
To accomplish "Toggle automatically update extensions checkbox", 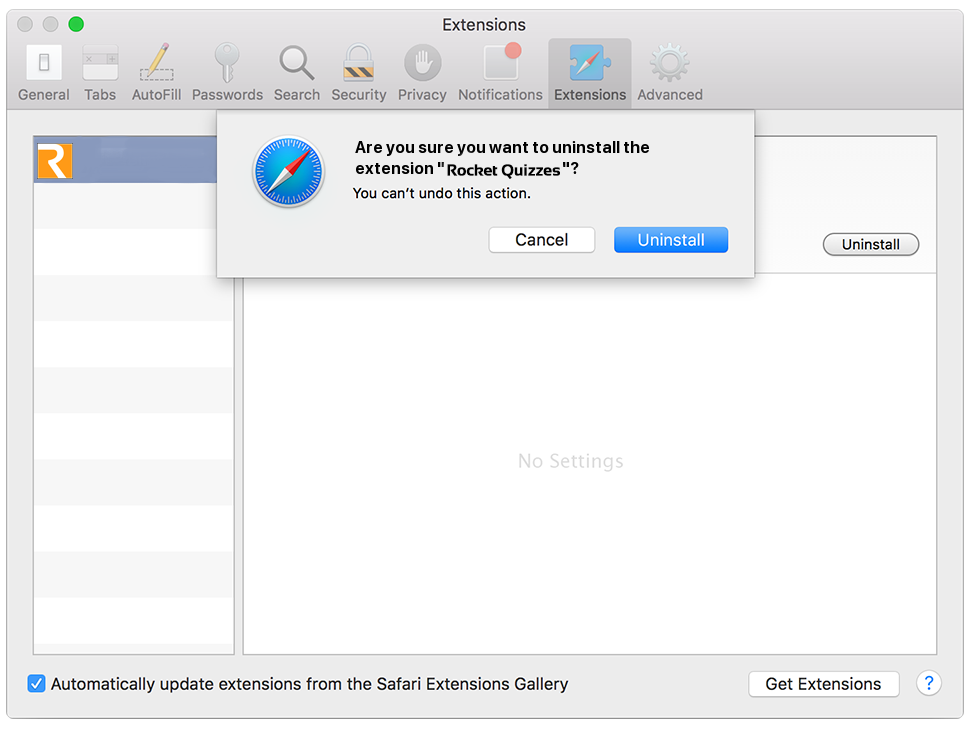I will [36, 683].
